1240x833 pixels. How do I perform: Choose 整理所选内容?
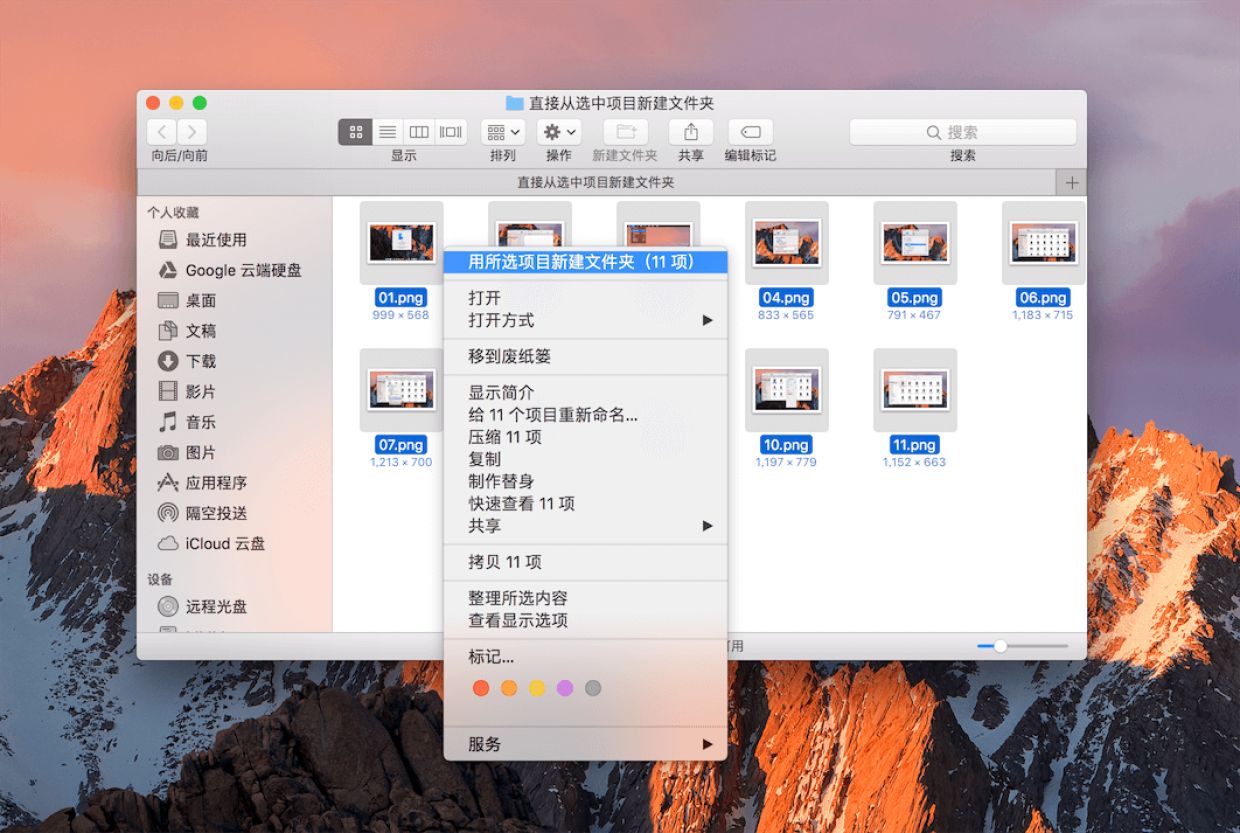tap(586, 598)
